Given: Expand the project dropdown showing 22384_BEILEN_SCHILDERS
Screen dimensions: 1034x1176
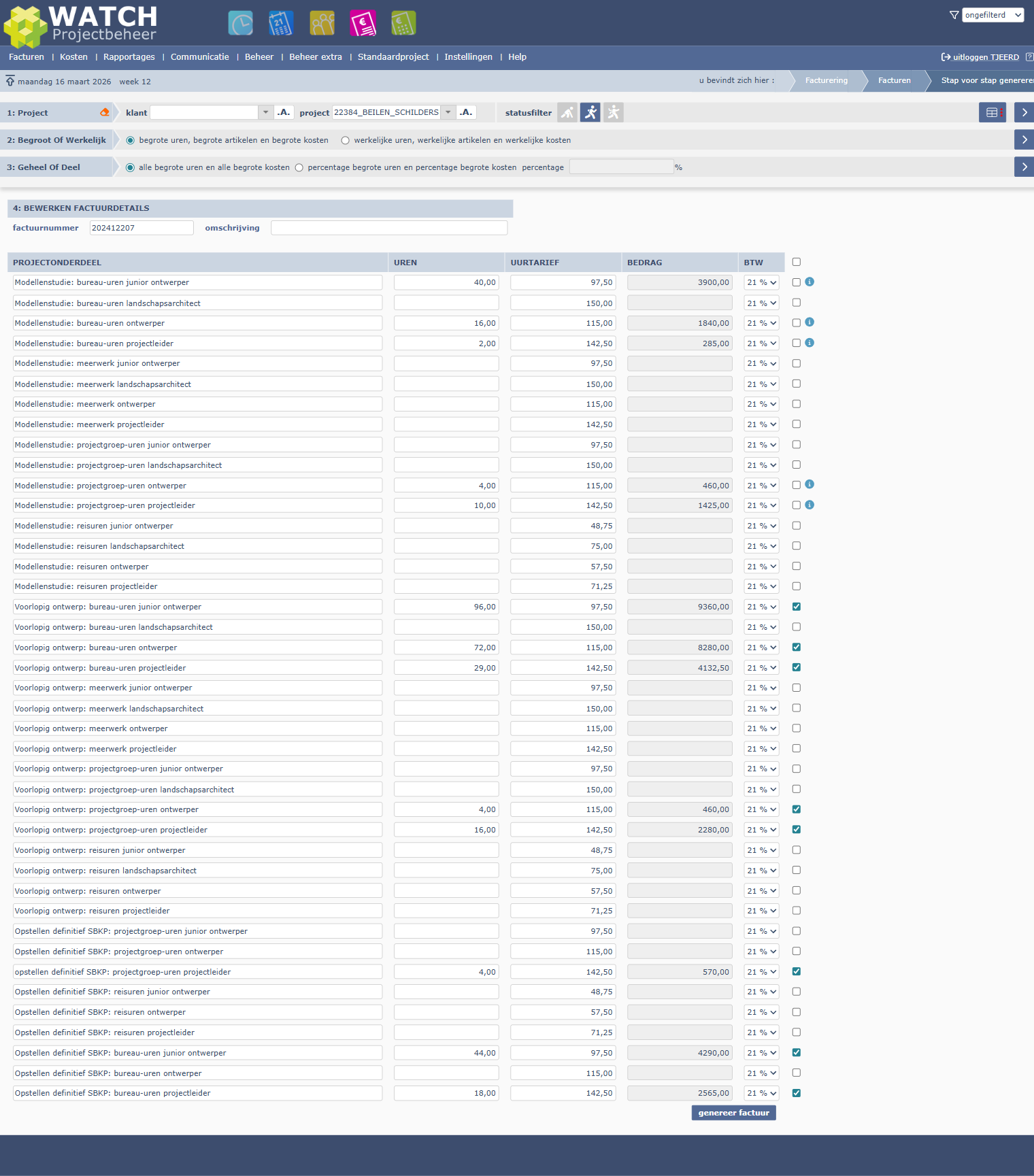Looking at the screenshot, I should click(x=448, y=112).
